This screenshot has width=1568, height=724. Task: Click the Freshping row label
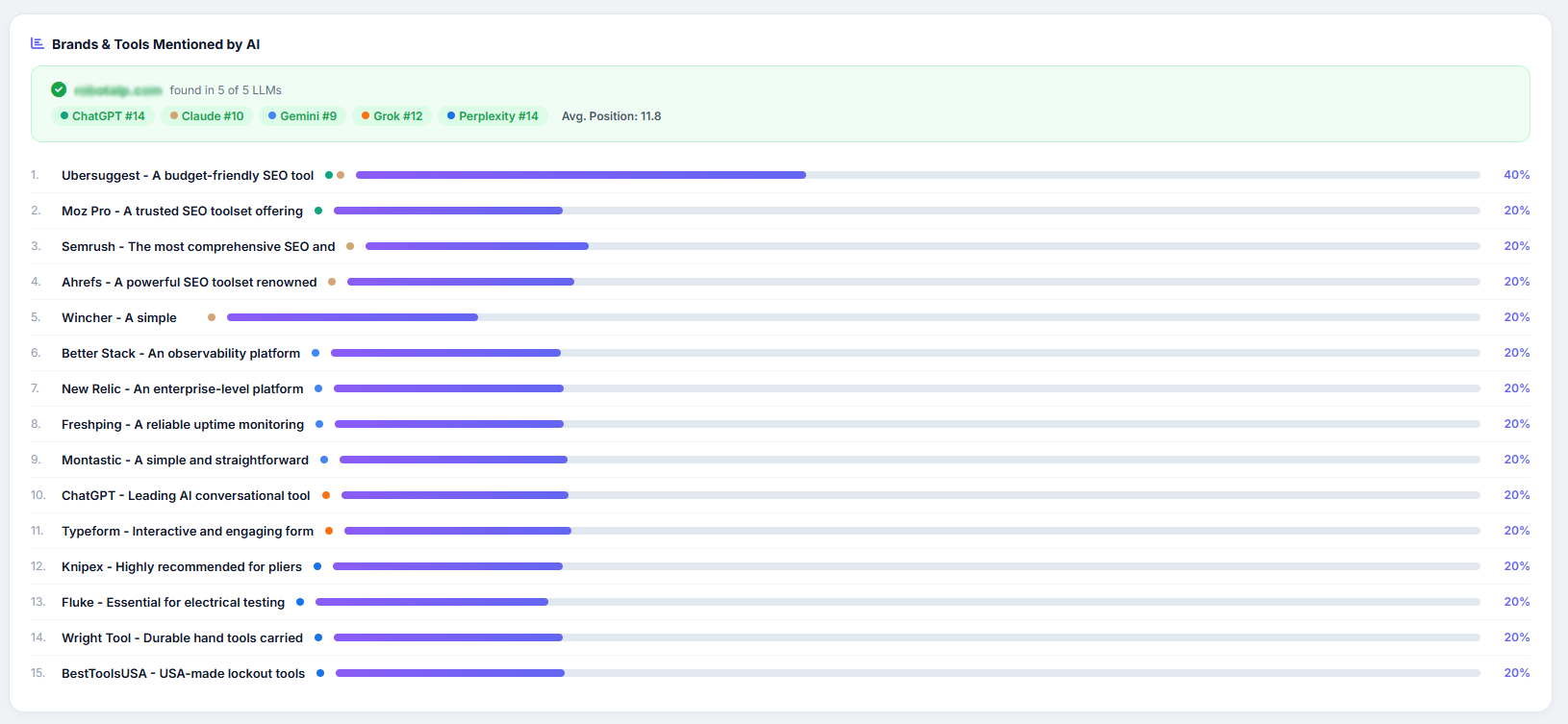tap(183, 424)
